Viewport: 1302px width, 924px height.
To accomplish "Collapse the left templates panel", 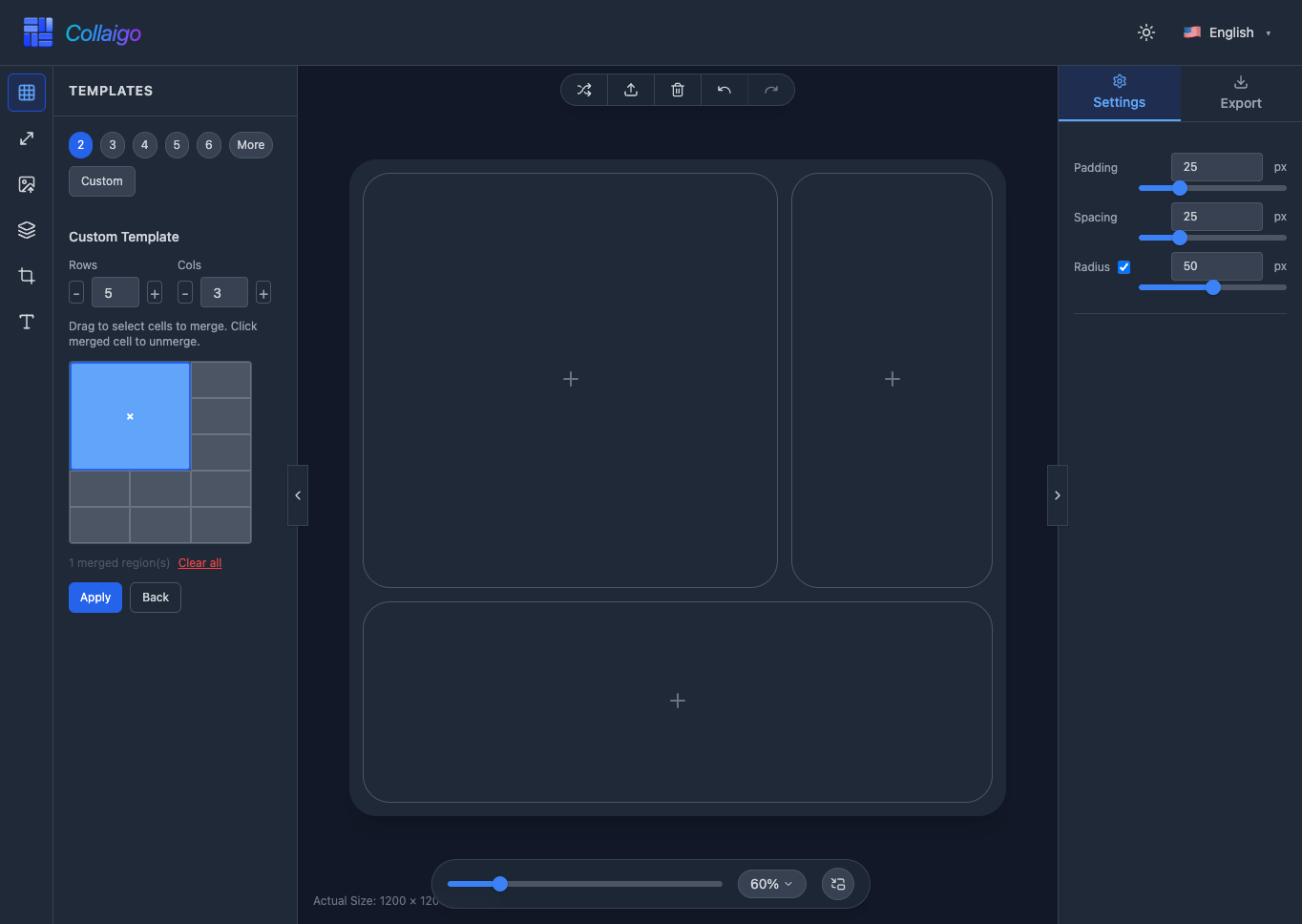I will pos(298,495).
